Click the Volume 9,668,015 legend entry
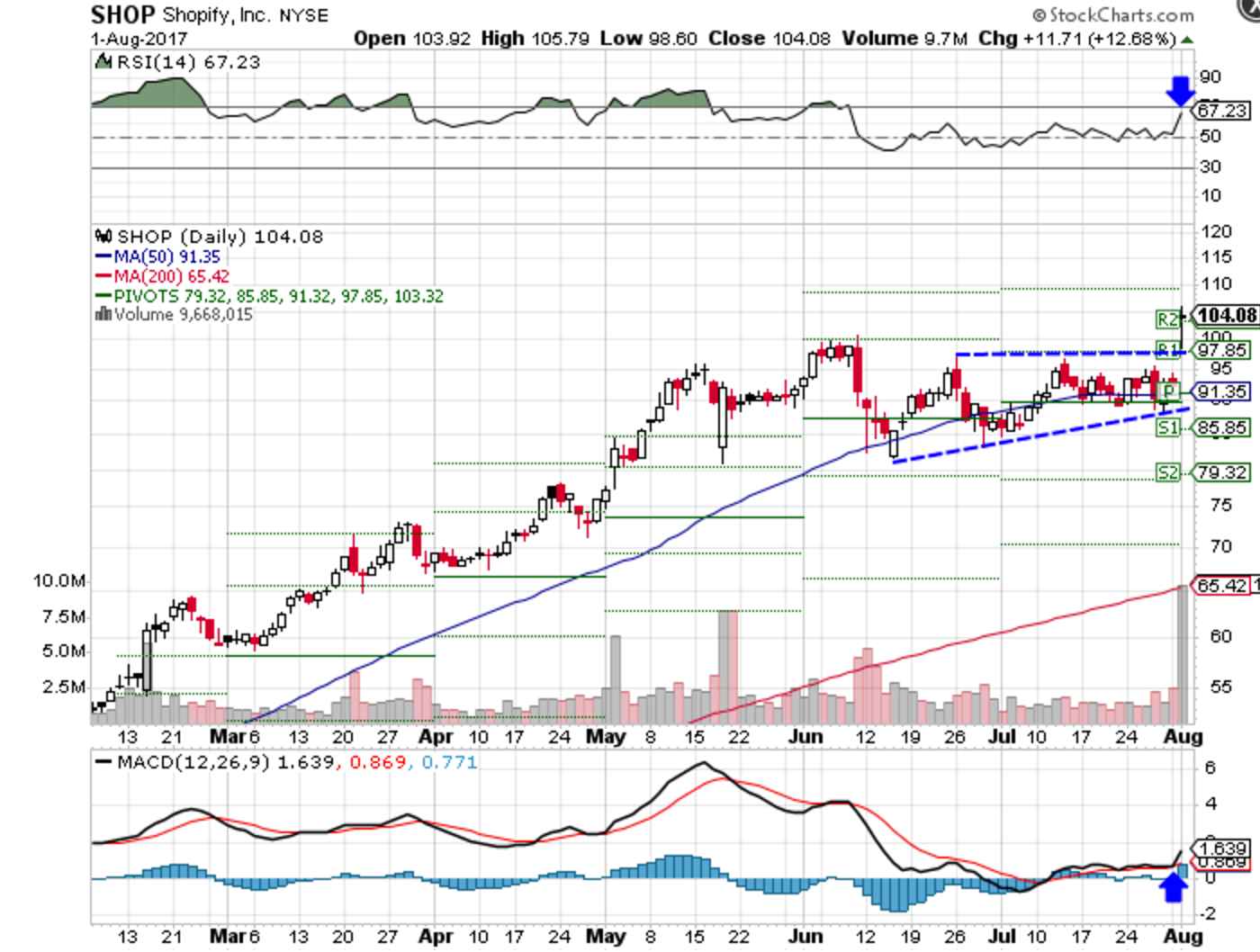Viewport: 1260px width, 952px height. [x=184, y=314]
